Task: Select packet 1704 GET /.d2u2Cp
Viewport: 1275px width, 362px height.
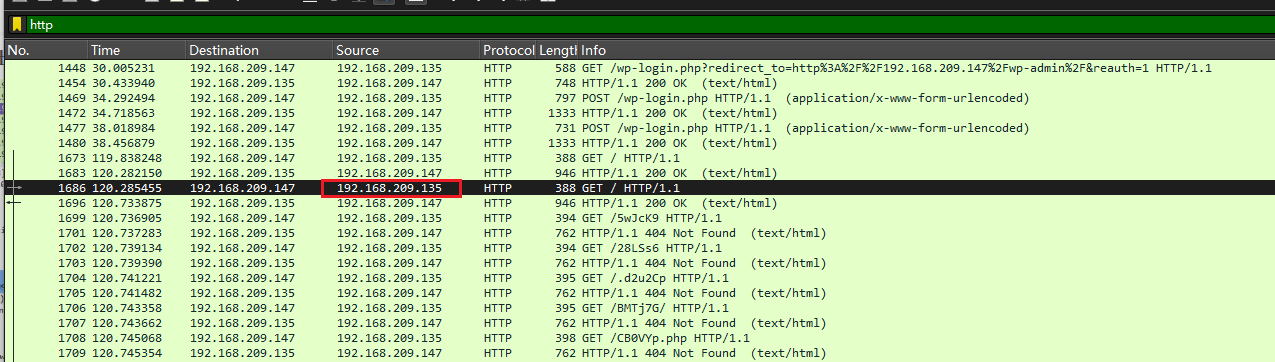Action: click(640, 278)
